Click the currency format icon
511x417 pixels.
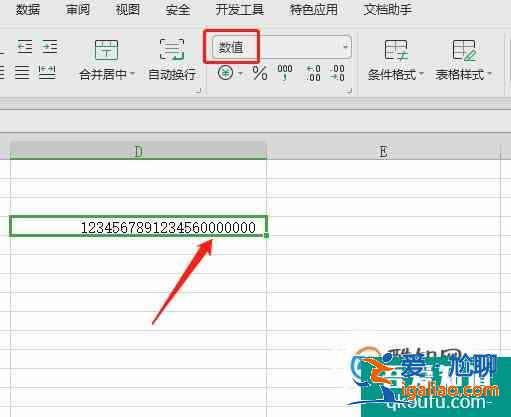click(x=225, y=73)
